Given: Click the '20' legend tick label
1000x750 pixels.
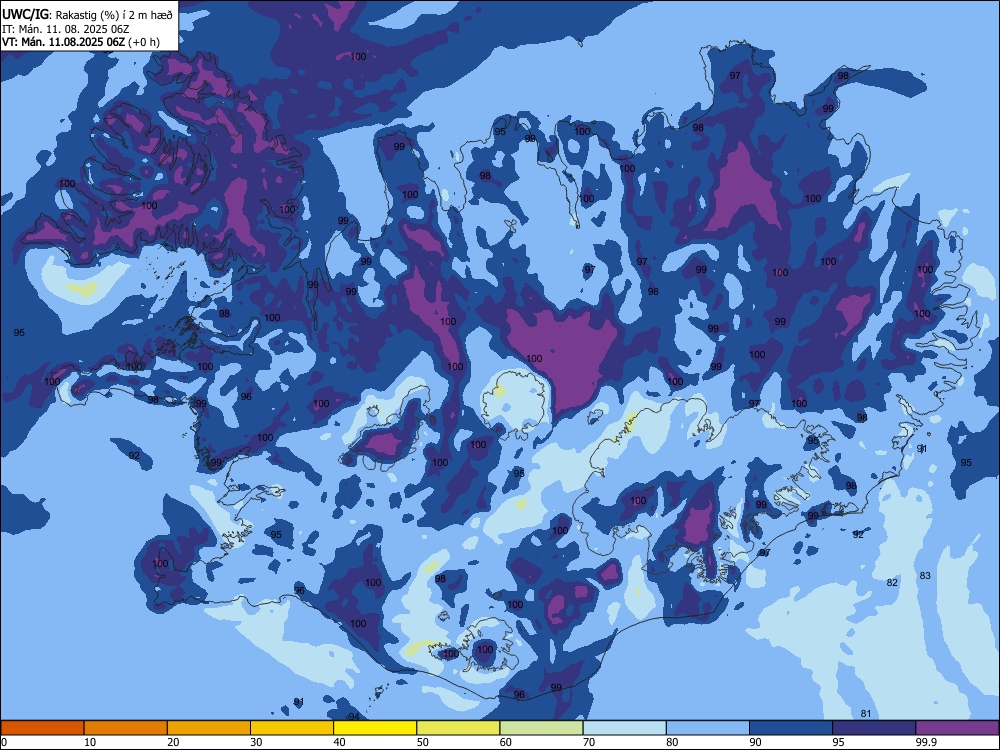Looking at the screenshot, I should (x=173, y=742).
